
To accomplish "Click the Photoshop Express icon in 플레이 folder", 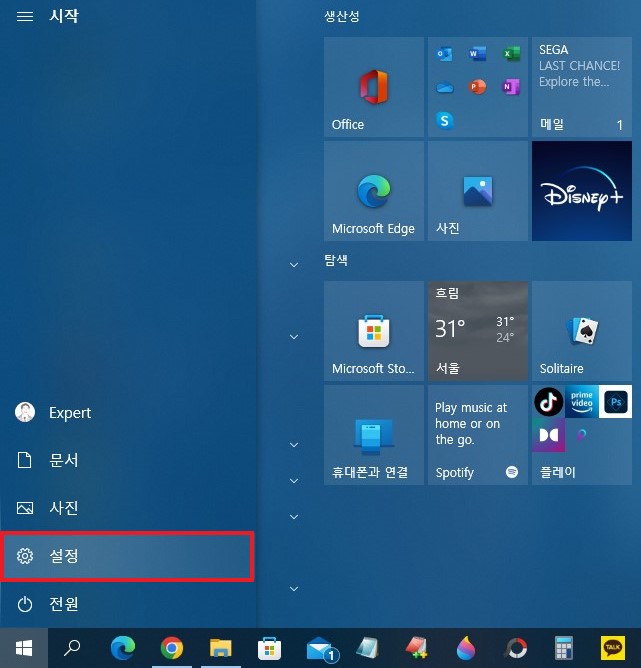I will click(x=615, y=401).
